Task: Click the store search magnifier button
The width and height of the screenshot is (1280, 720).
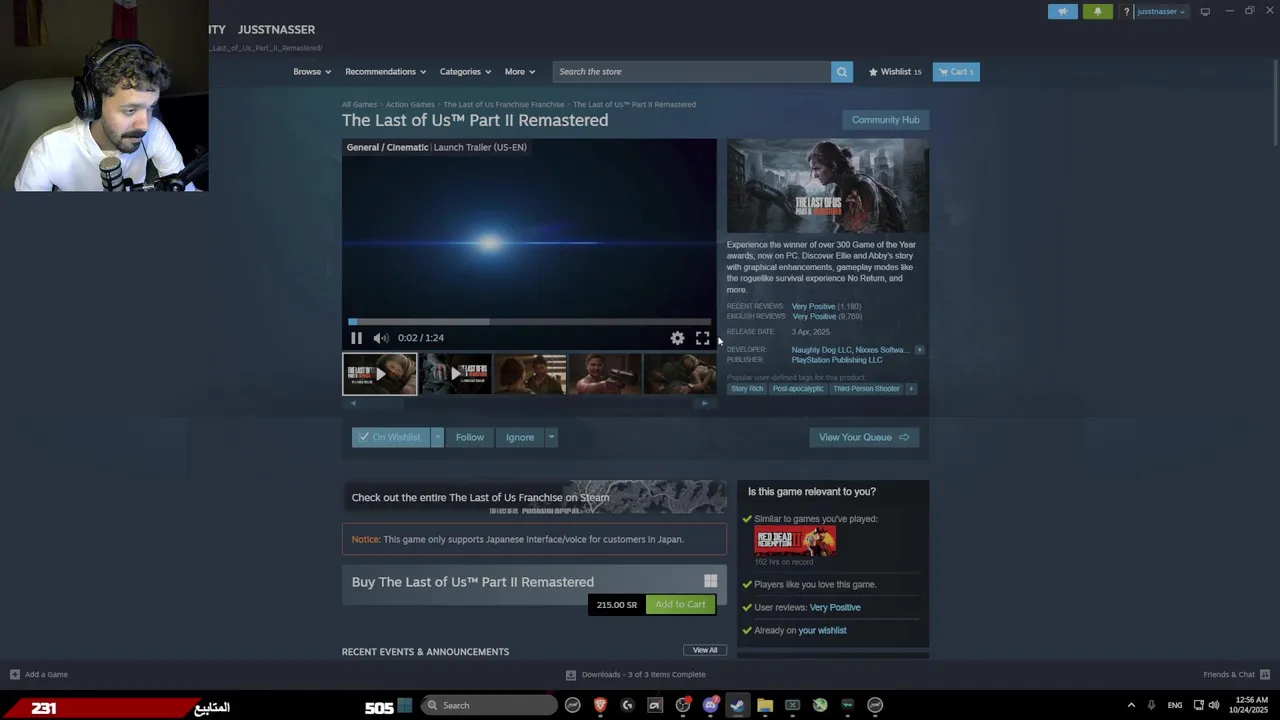Action: [842, 72]
